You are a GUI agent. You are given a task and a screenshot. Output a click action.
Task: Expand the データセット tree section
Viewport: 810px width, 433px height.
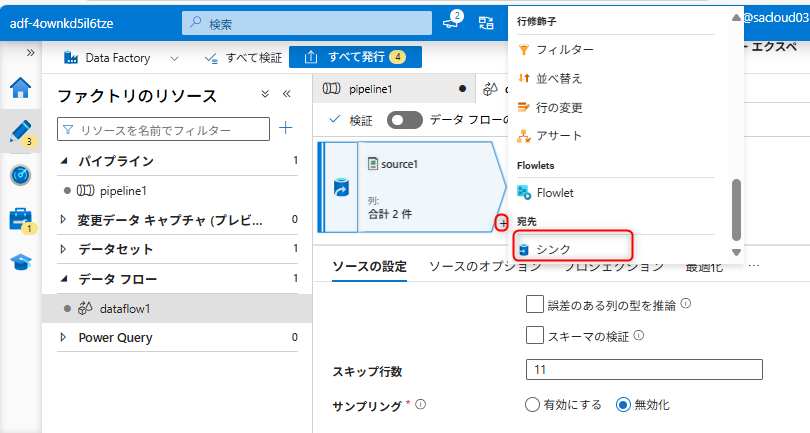coord(64,249)
